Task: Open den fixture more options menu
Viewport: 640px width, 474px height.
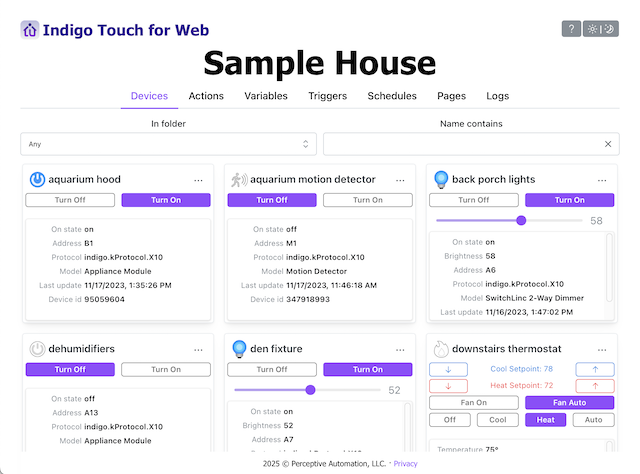Action: click(400, 350)
